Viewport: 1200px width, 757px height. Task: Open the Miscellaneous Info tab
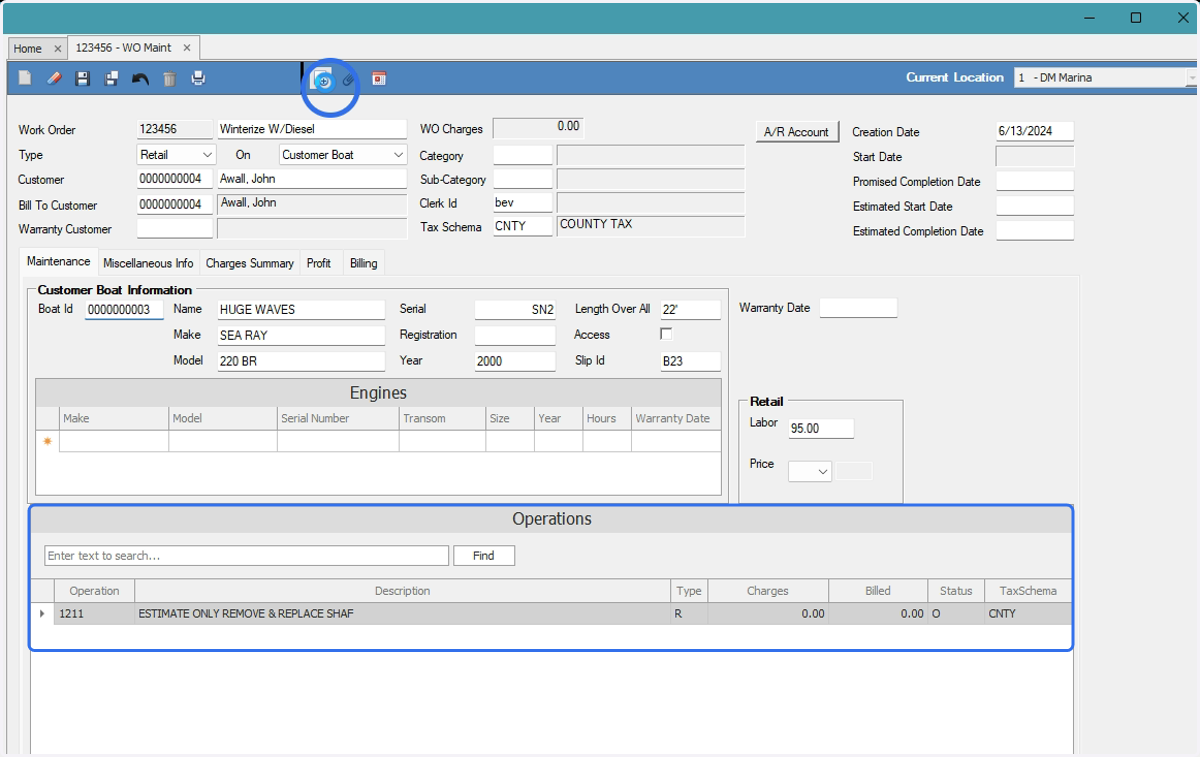point(148,263)
